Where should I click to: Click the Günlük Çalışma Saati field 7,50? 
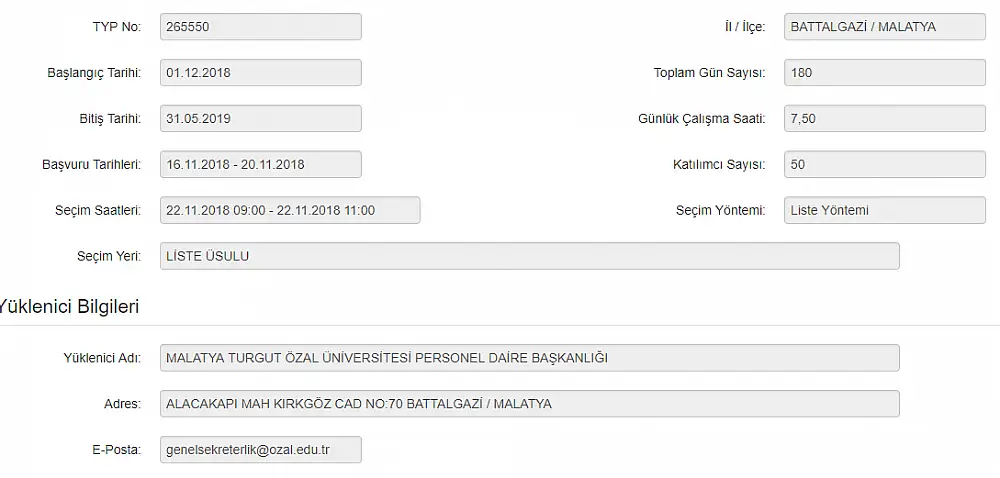coord(885,119)
